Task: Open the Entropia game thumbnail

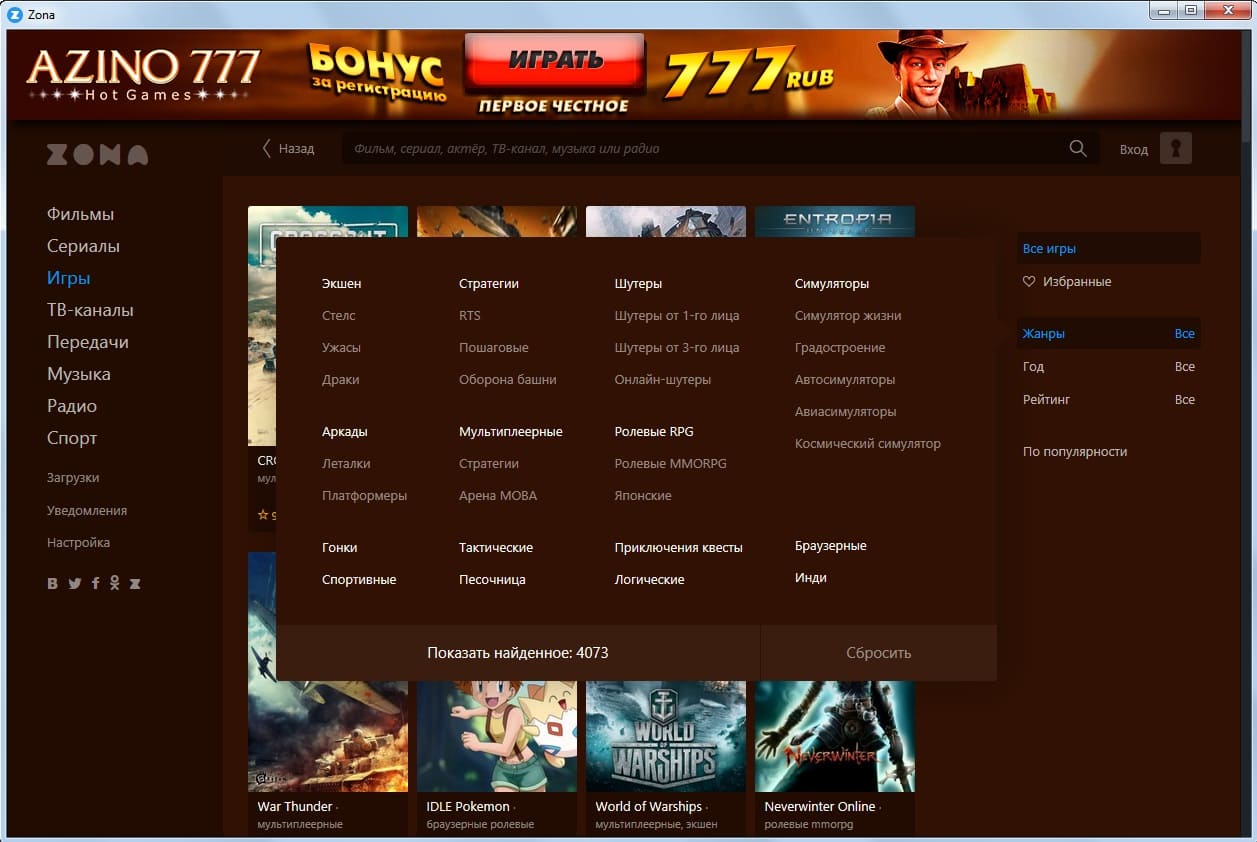Action: tap(835, 221)
